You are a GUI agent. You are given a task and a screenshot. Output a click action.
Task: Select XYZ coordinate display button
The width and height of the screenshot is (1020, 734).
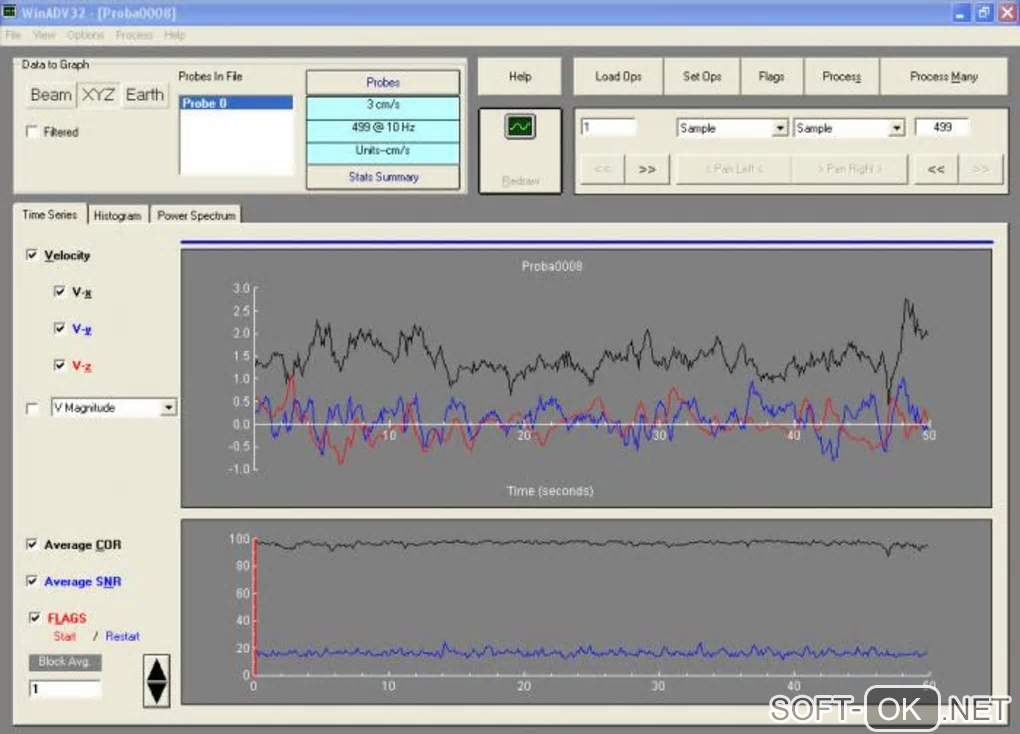point(98,95)
